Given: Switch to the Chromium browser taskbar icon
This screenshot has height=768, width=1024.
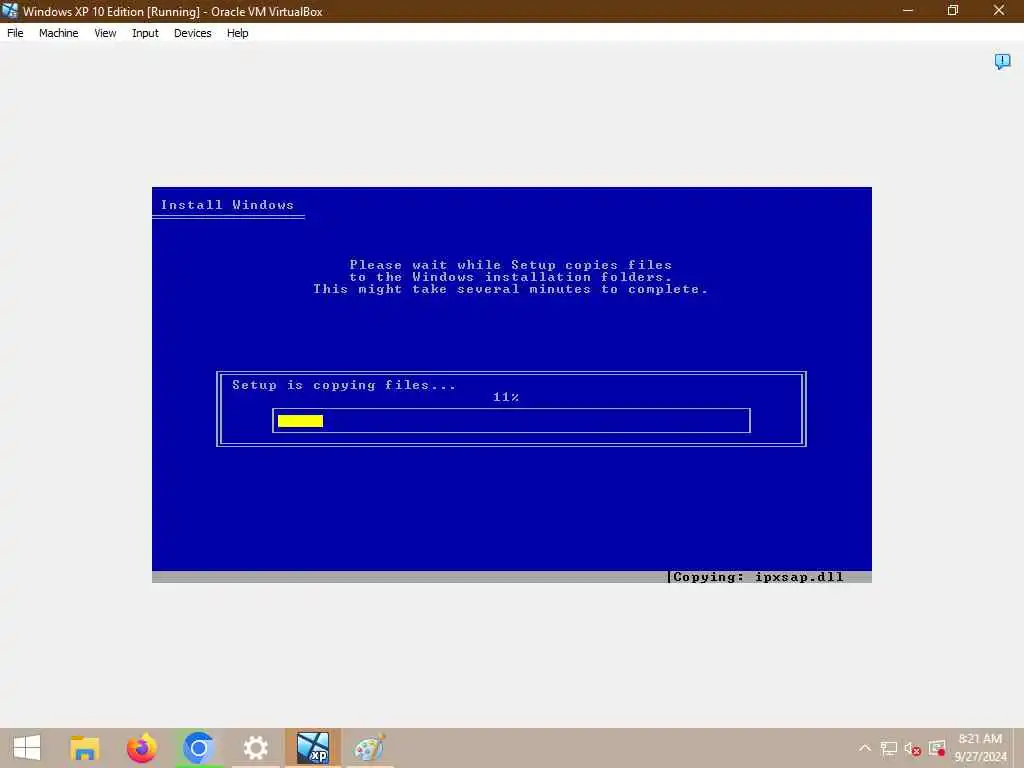Looking at the screenshot, I should pos(199,748).
